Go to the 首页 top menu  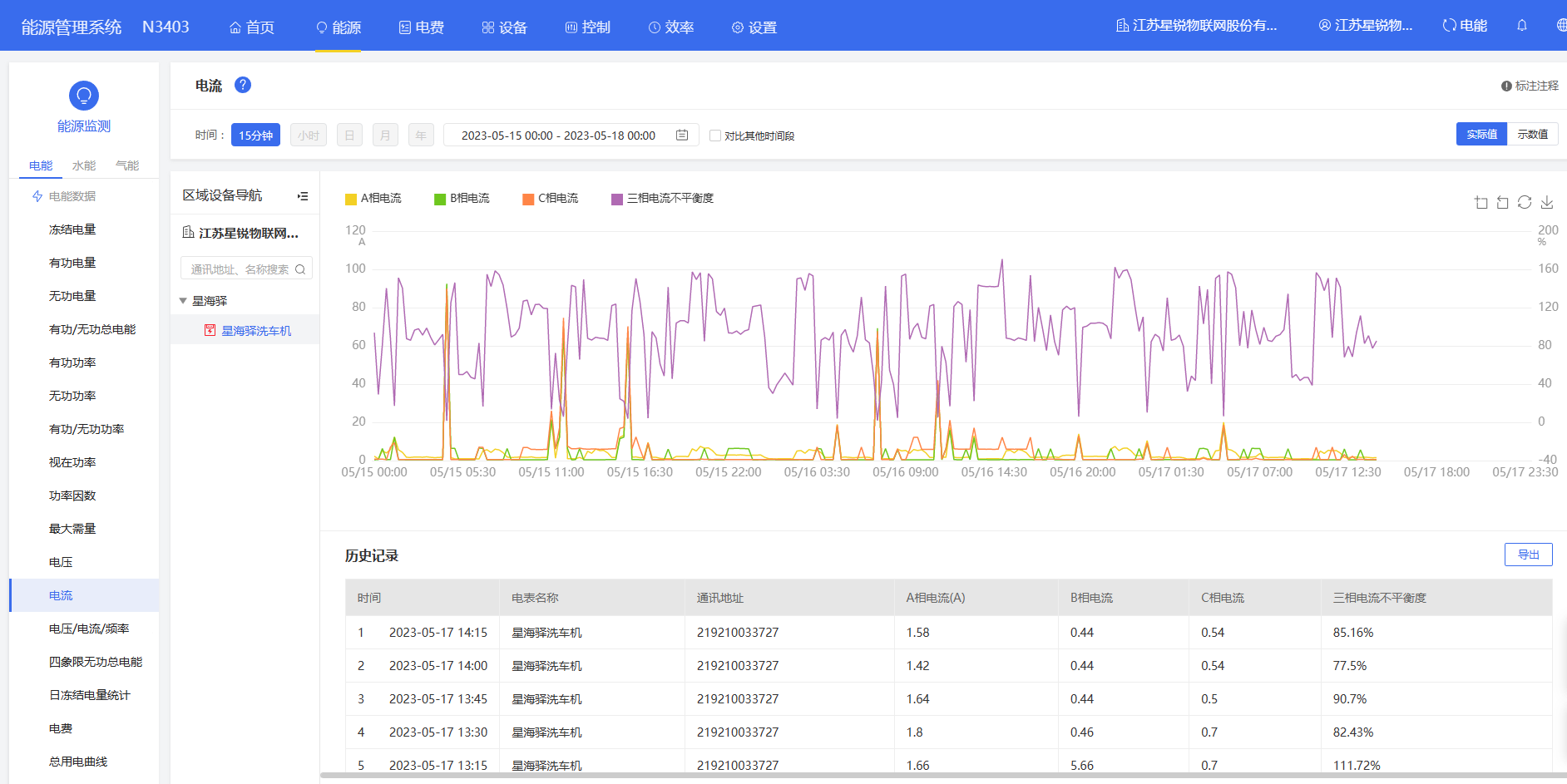point(252,27)
